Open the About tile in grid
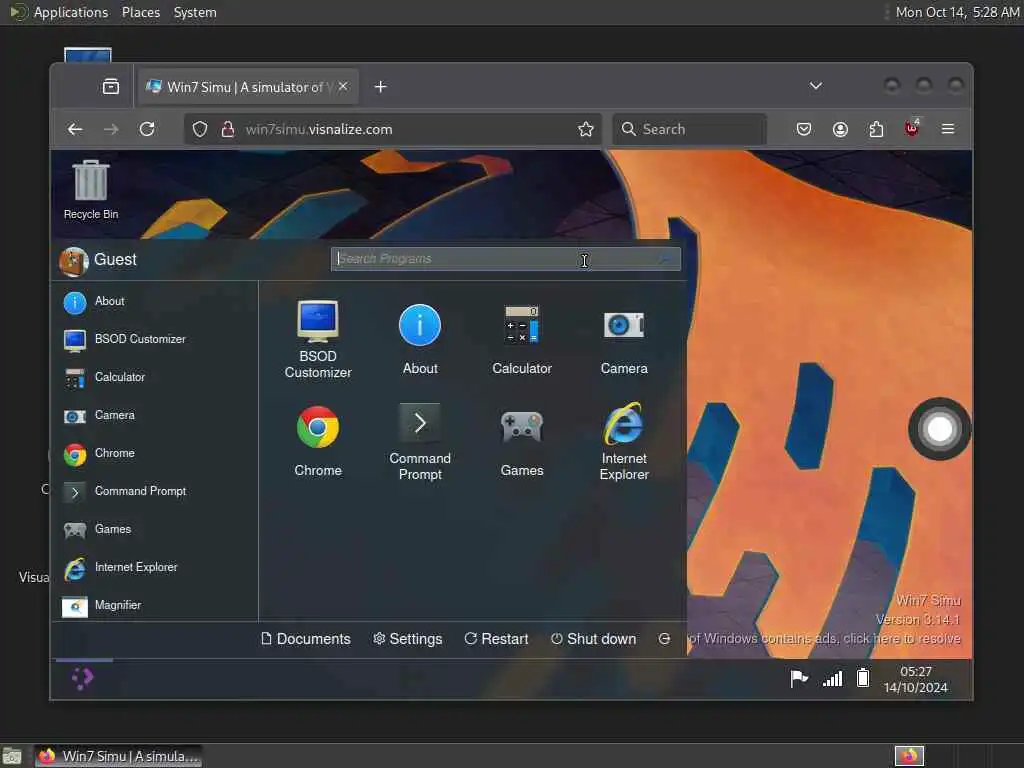This screenshot has height=768, width=1024. pos(420,340)
